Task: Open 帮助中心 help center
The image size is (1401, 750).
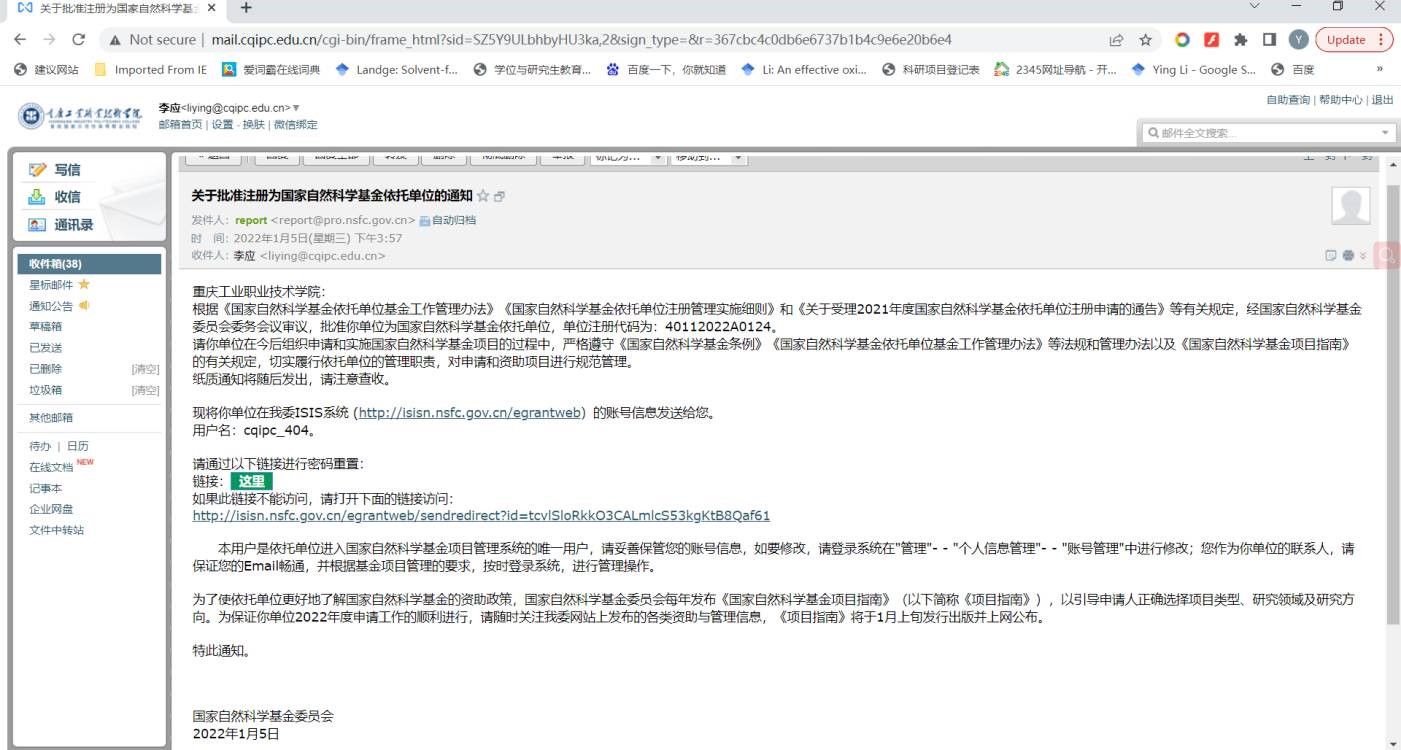Action: [1341, 100]
